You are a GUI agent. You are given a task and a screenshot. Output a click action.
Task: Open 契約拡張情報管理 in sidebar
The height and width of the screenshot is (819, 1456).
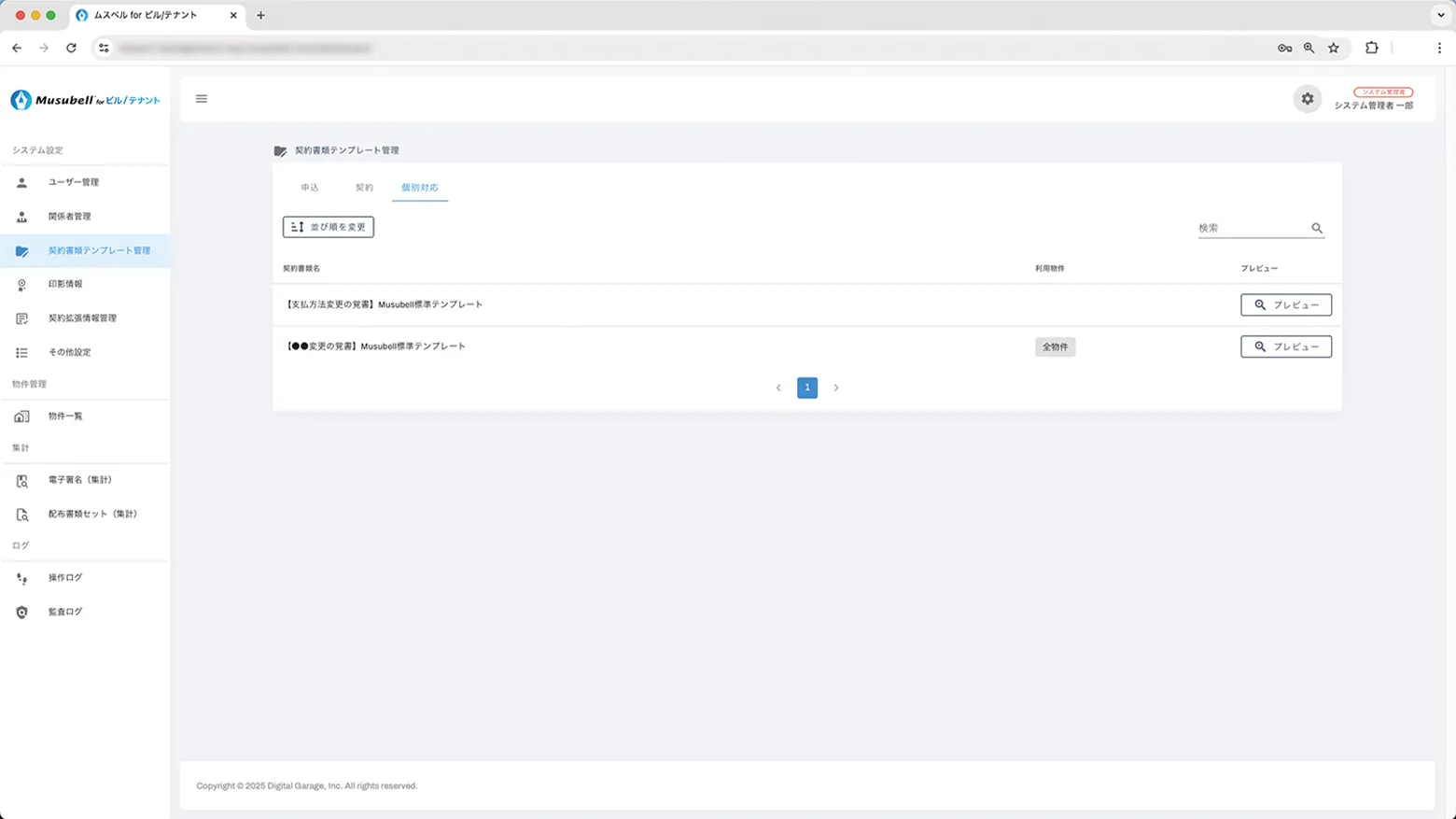pyautogui.click(x=82, y=318)
